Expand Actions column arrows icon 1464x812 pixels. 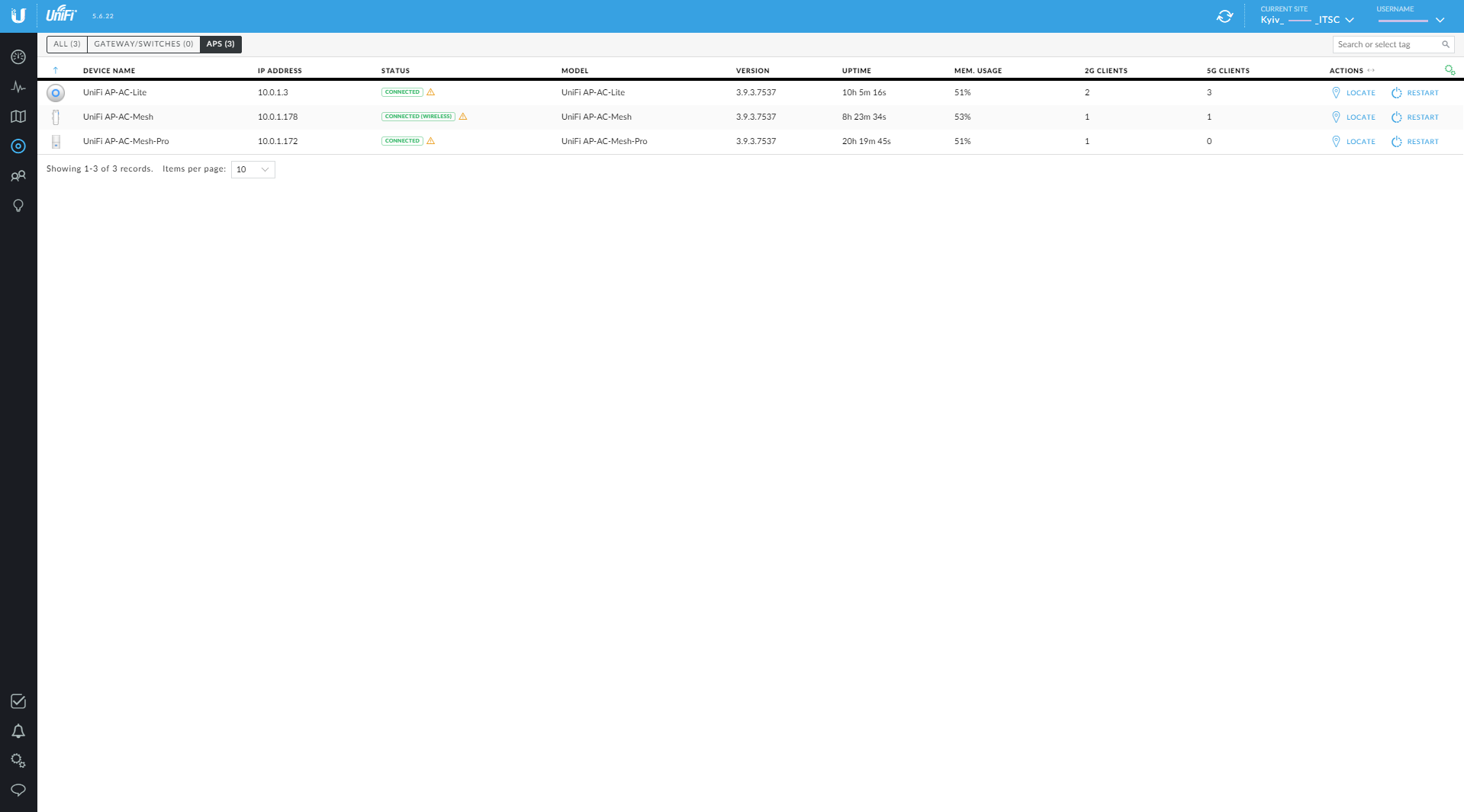pos(1371,70)
